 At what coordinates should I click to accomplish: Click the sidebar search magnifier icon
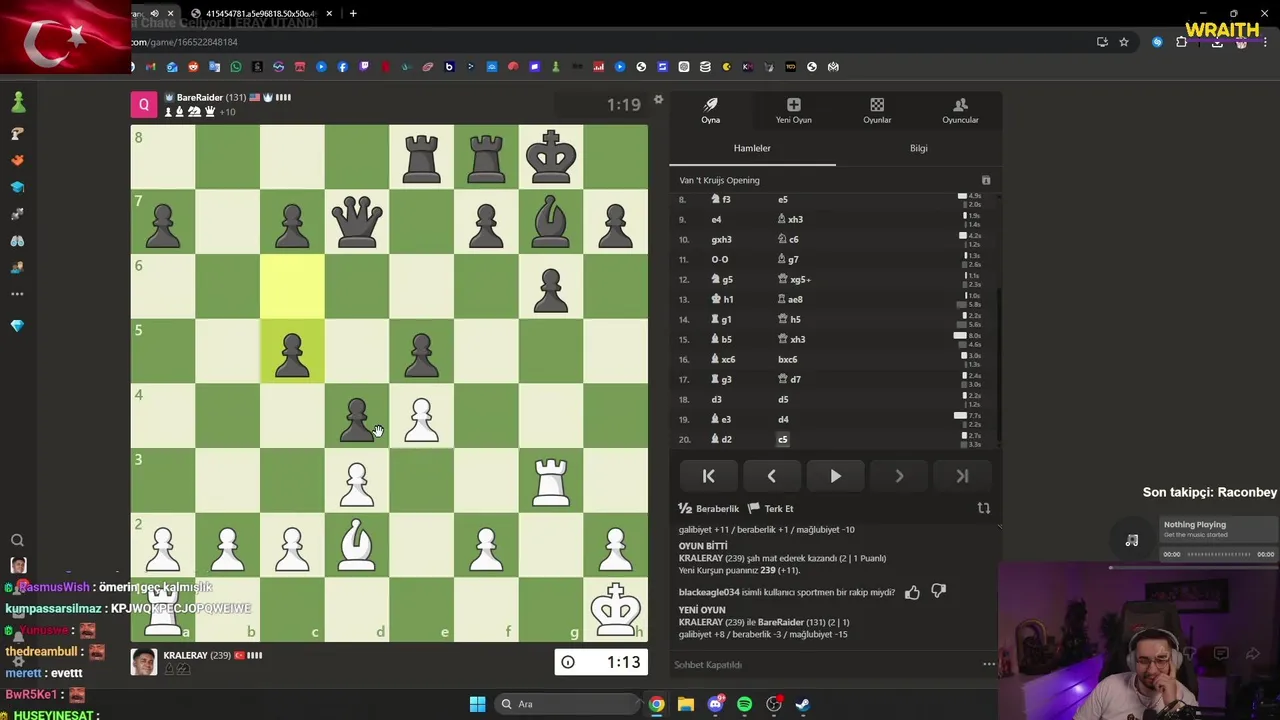(x=17, y=540)
